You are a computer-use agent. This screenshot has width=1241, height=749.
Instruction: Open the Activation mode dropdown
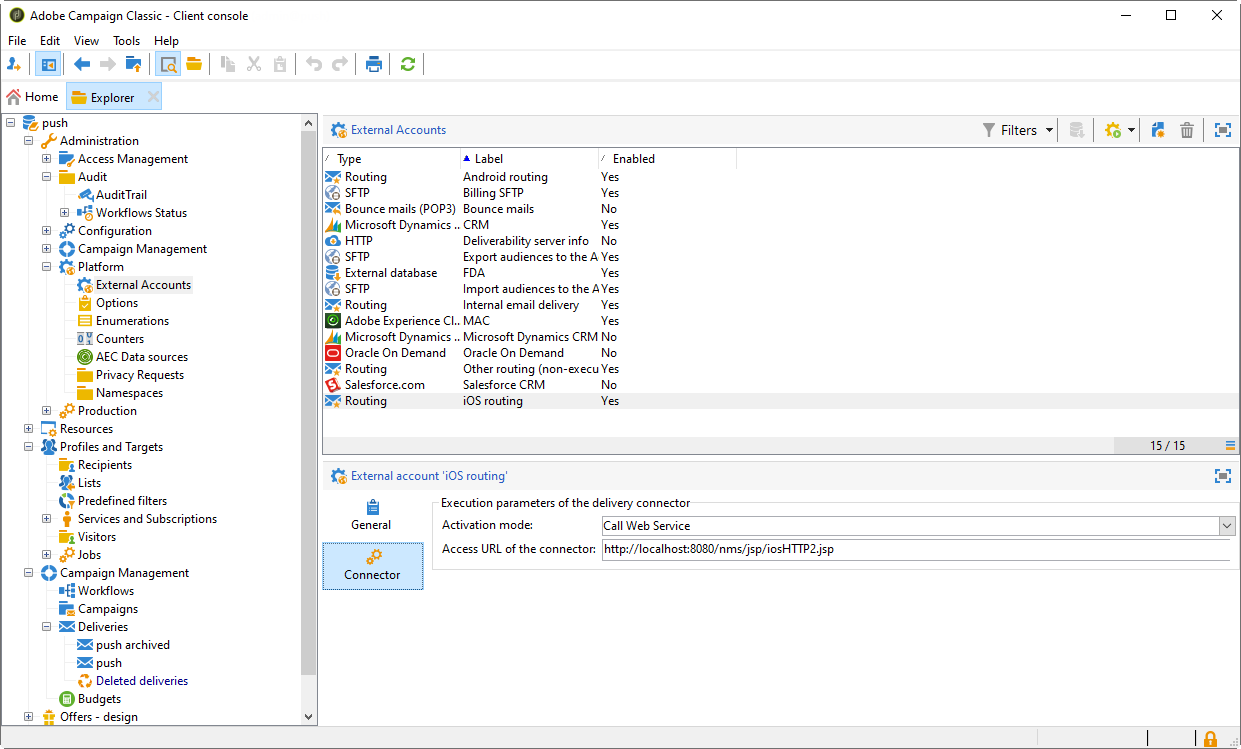1227,525
